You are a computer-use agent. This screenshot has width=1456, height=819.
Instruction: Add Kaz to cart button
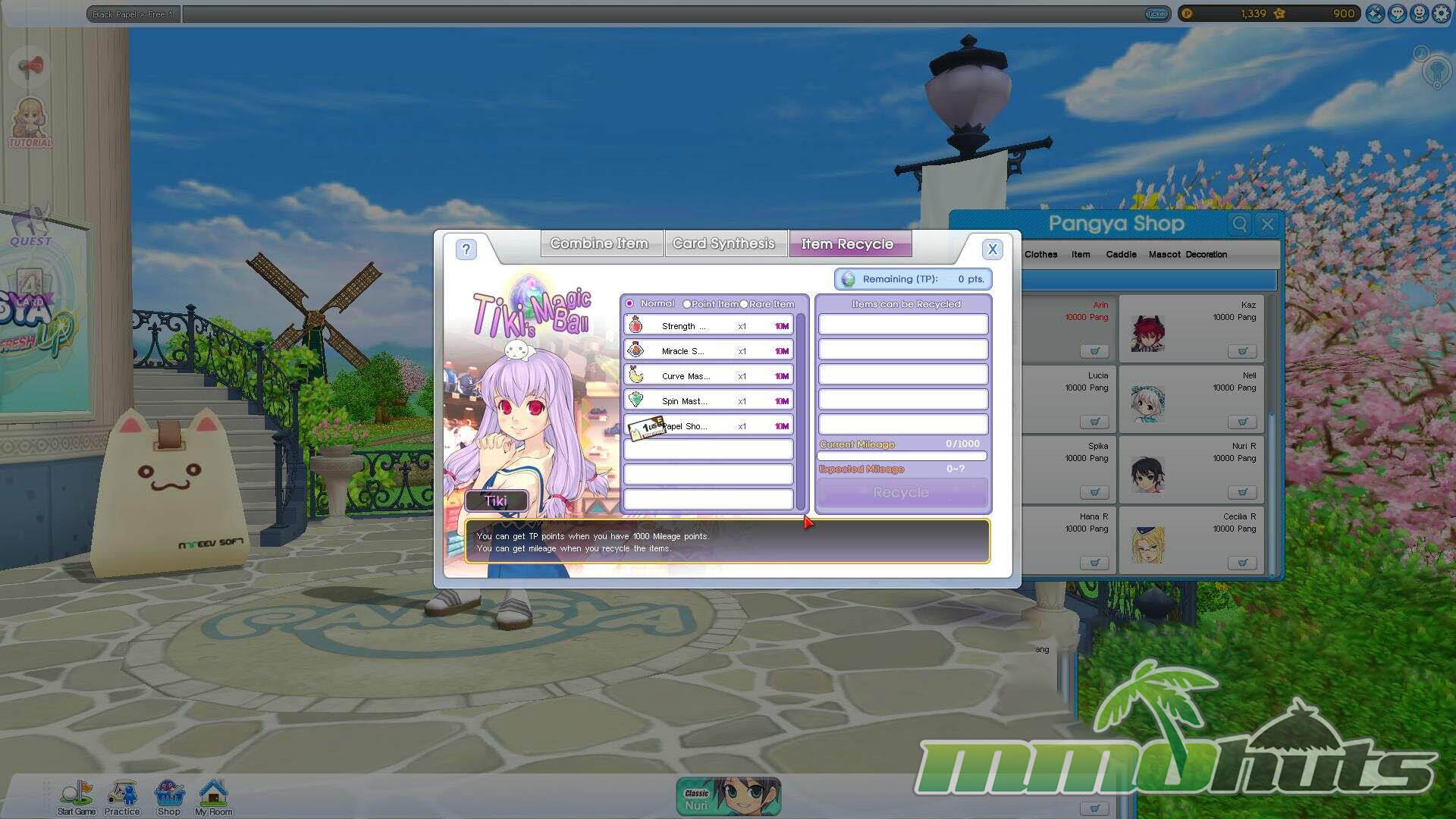(x=1242, y=351)
